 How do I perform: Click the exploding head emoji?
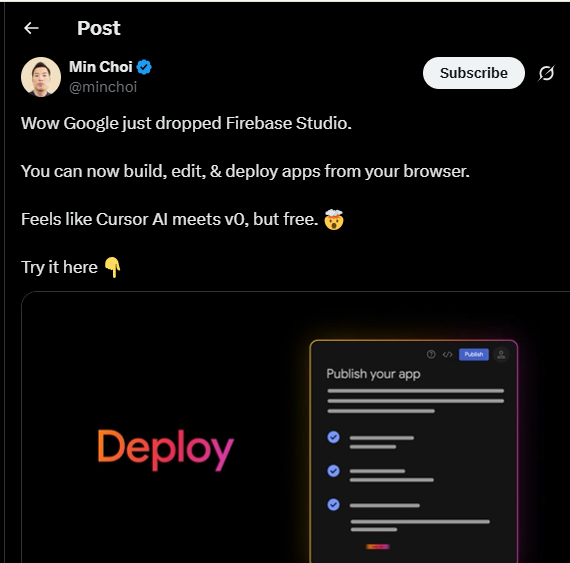click(x=334, y=219)
